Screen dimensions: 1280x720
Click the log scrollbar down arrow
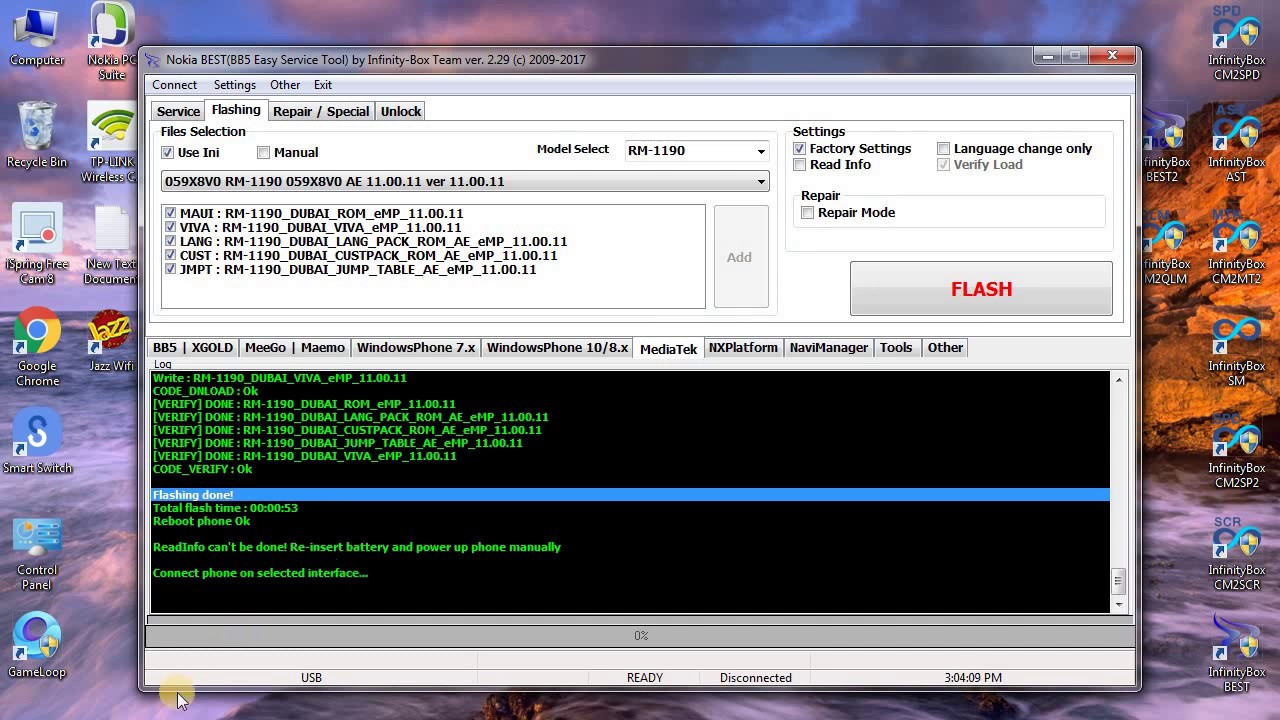click(x=1118, y=604)
